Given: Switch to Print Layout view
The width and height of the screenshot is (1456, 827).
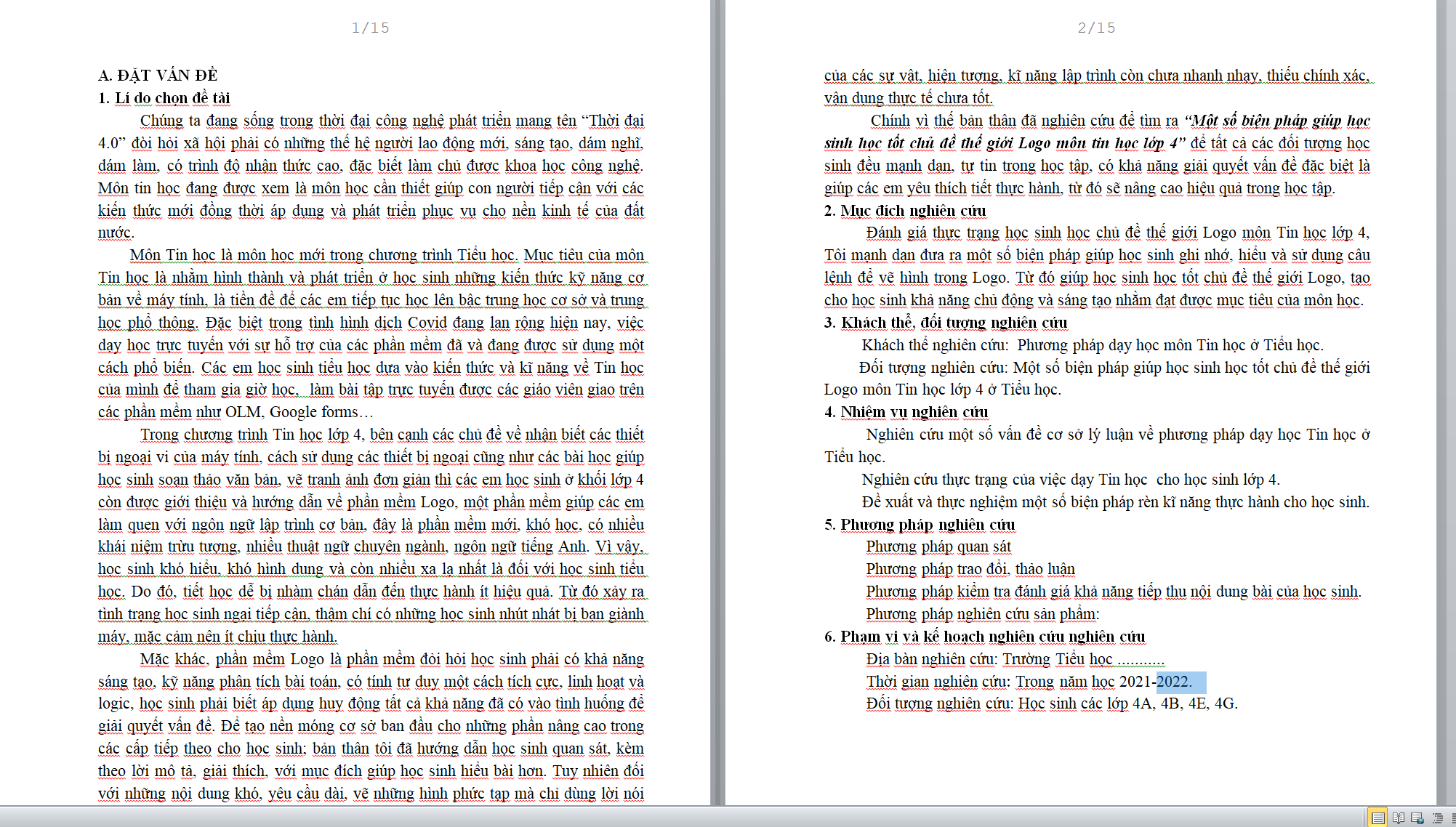Looking at the screenshot, I should (x=1377, y=818).
